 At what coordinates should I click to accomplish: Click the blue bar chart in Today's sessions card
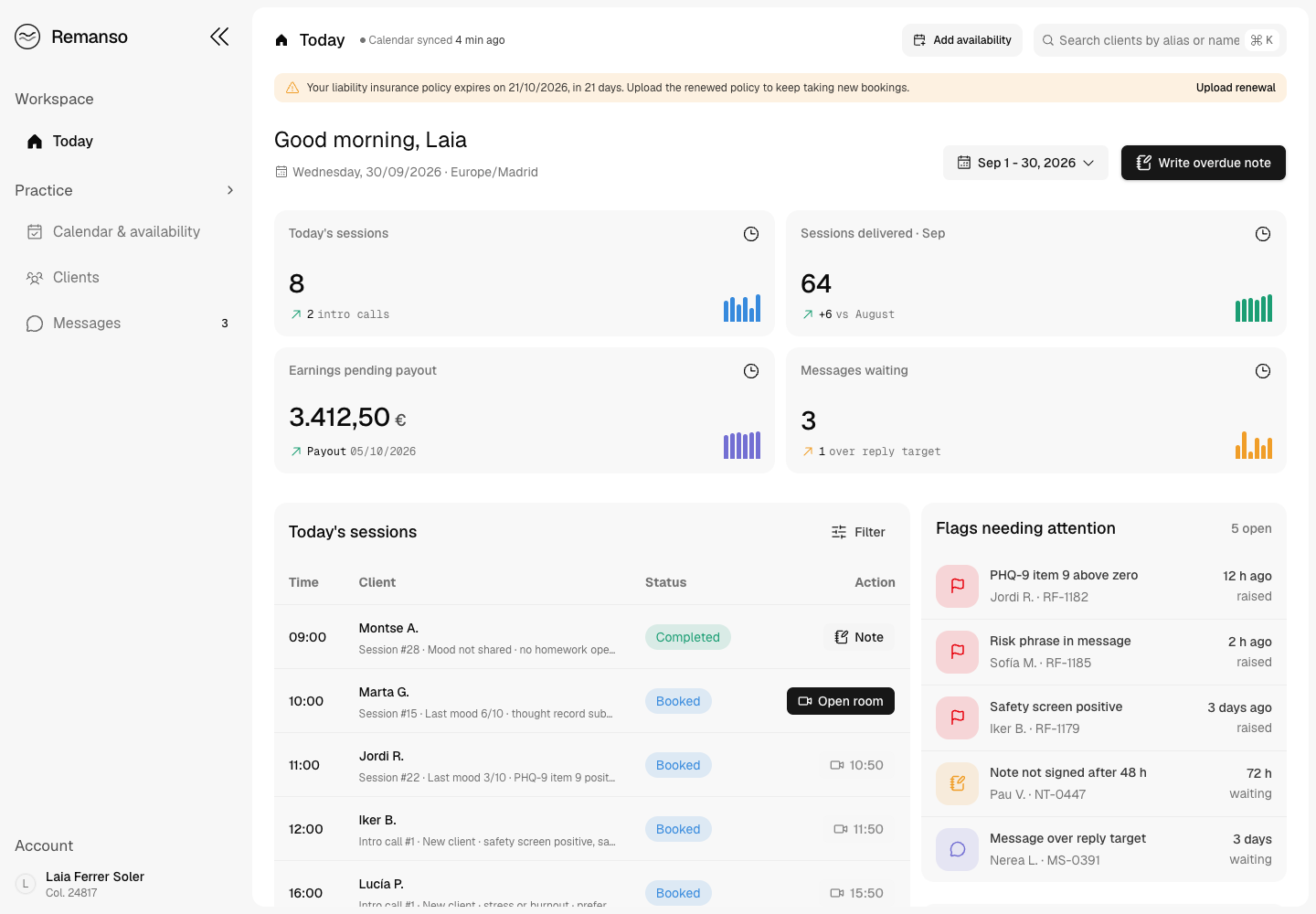(x=742, y=308)
